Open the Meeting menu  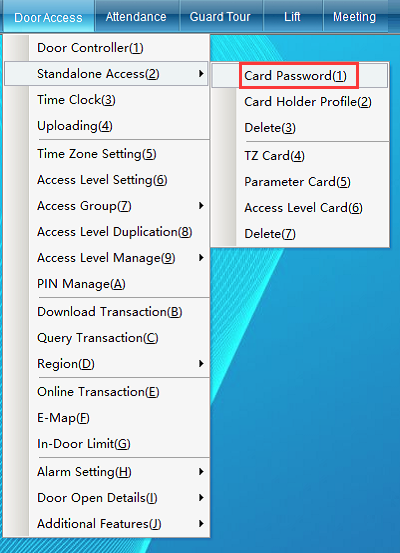(x=354, y=17)
